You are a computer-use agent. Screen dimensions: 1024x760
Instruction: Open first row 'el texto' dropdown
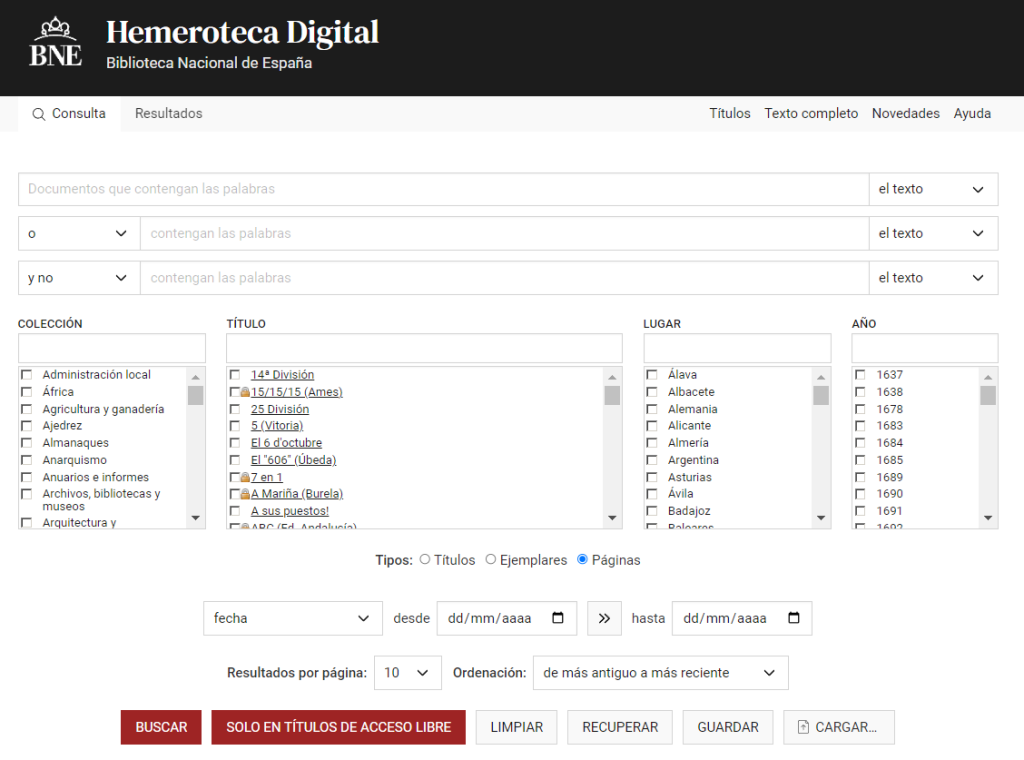(933, 189)
